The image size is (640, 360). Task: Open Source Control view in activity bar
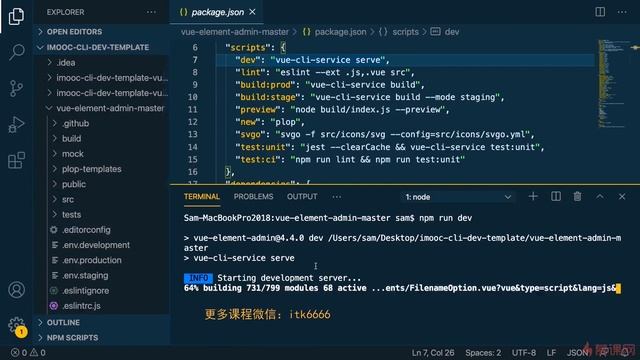click(x=16, y=88)
